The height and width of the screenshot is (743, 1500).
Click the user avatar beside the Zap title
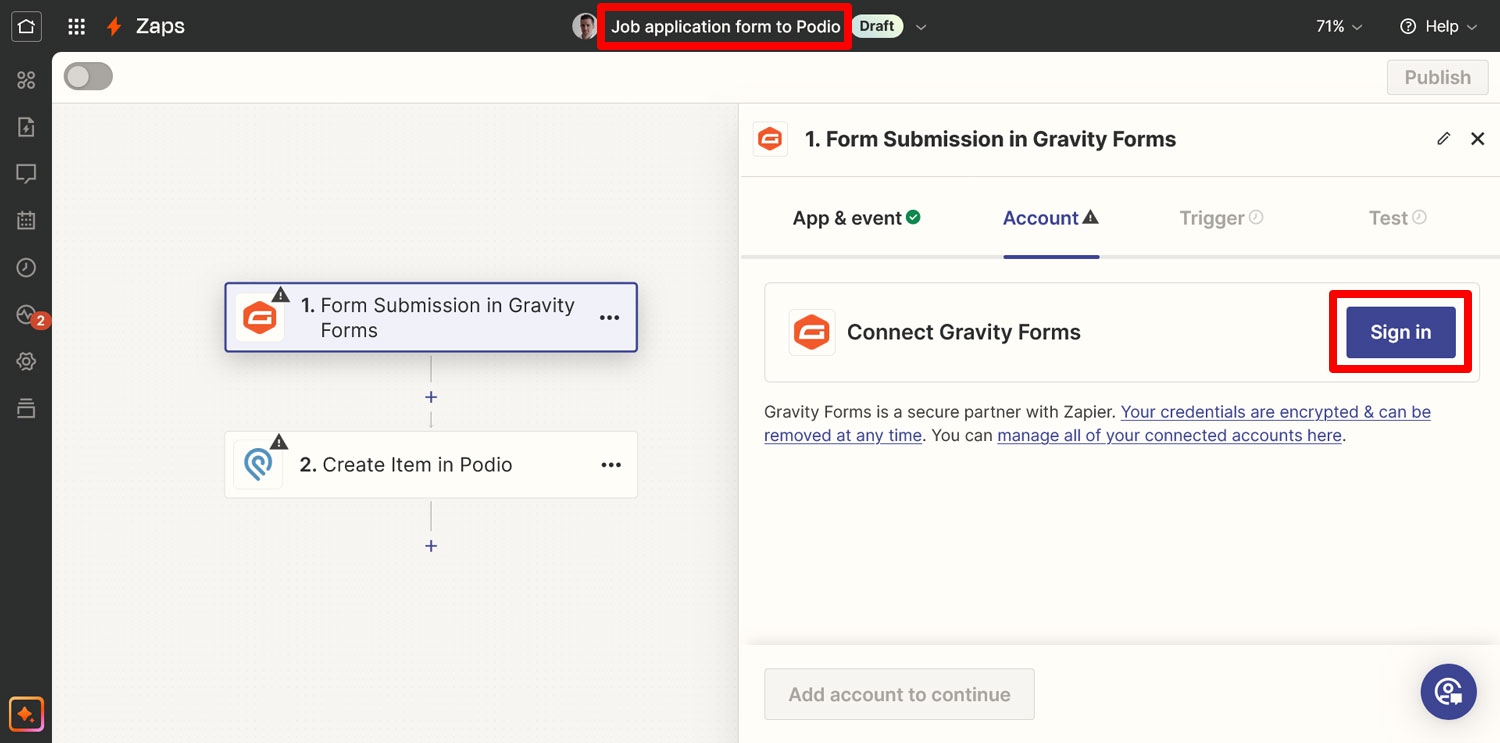[584, 27]
